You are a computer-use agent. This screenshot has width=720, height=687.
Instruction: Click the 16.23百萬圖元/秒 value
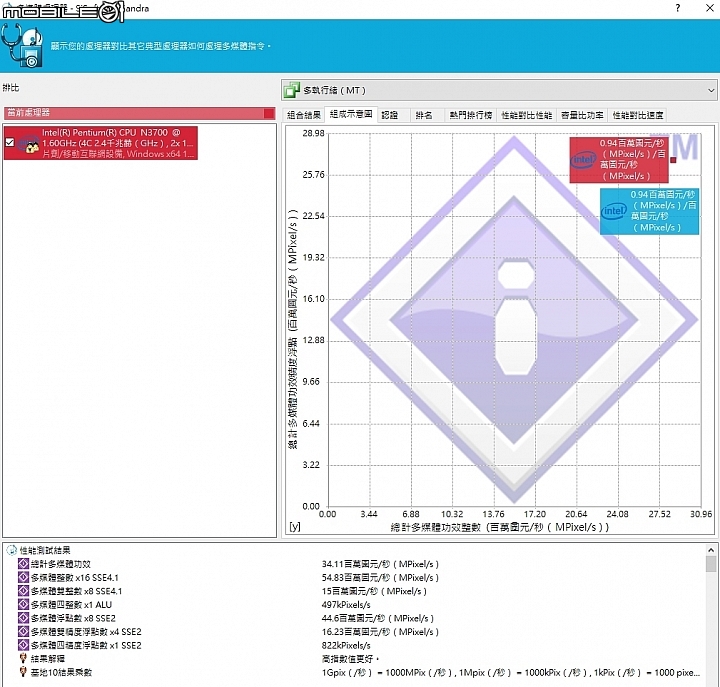[380, 631]
